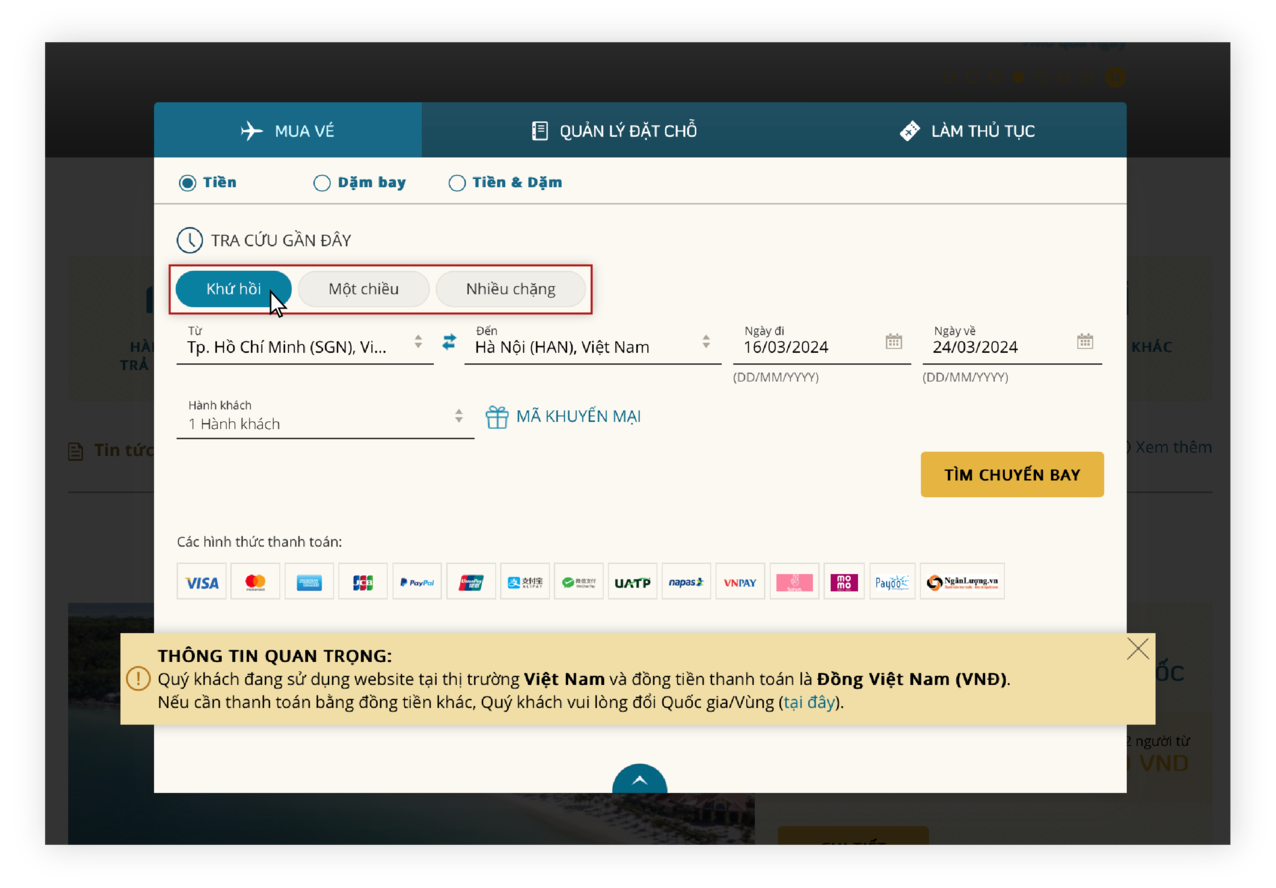Click the swap origin and destination arrows
This screenshot has width=1276, height=888.
[x=448, y=341]
